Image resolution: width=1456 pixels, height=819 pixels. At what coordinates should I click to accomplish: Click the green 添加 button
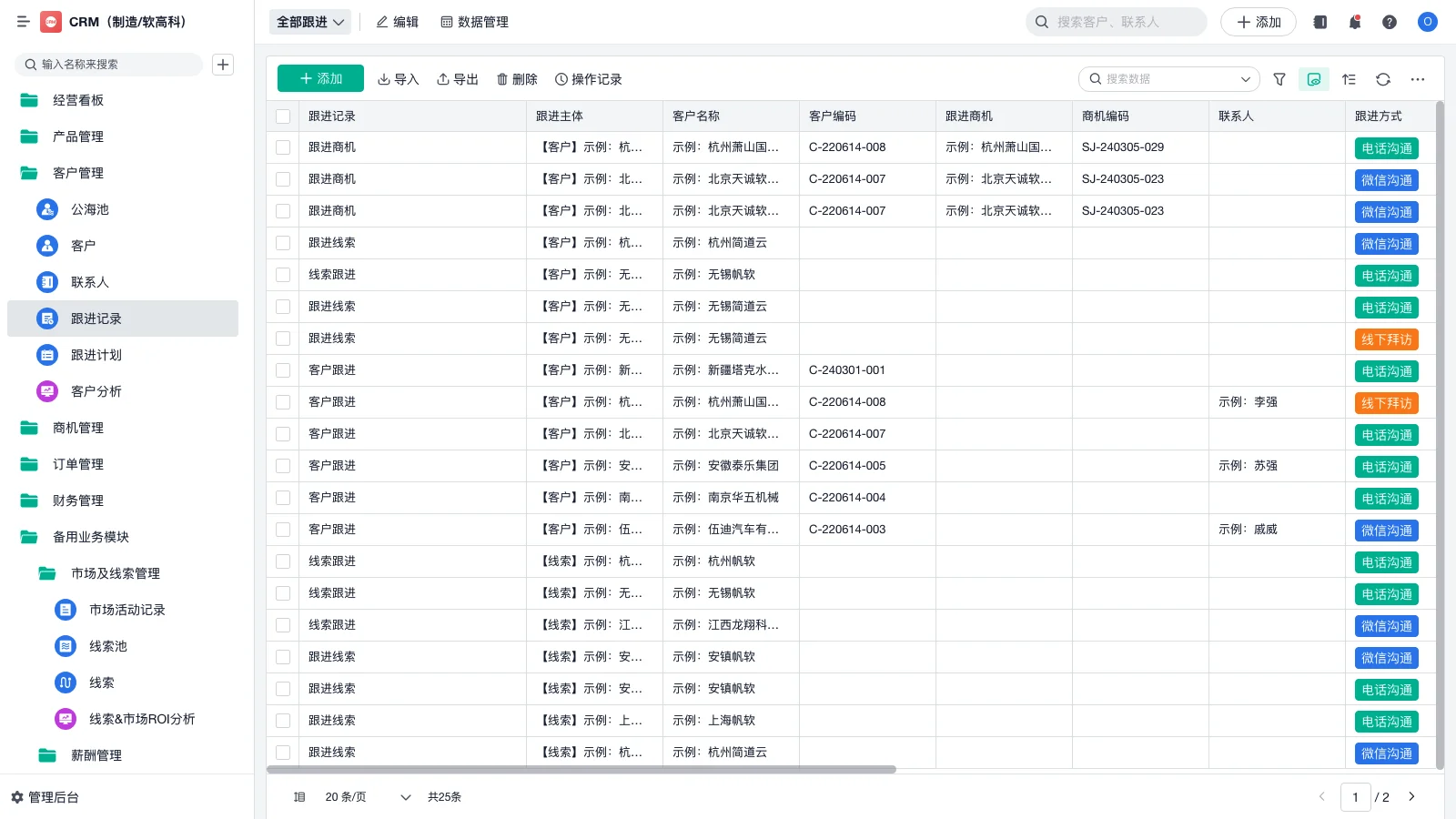(x=319, y=78)
